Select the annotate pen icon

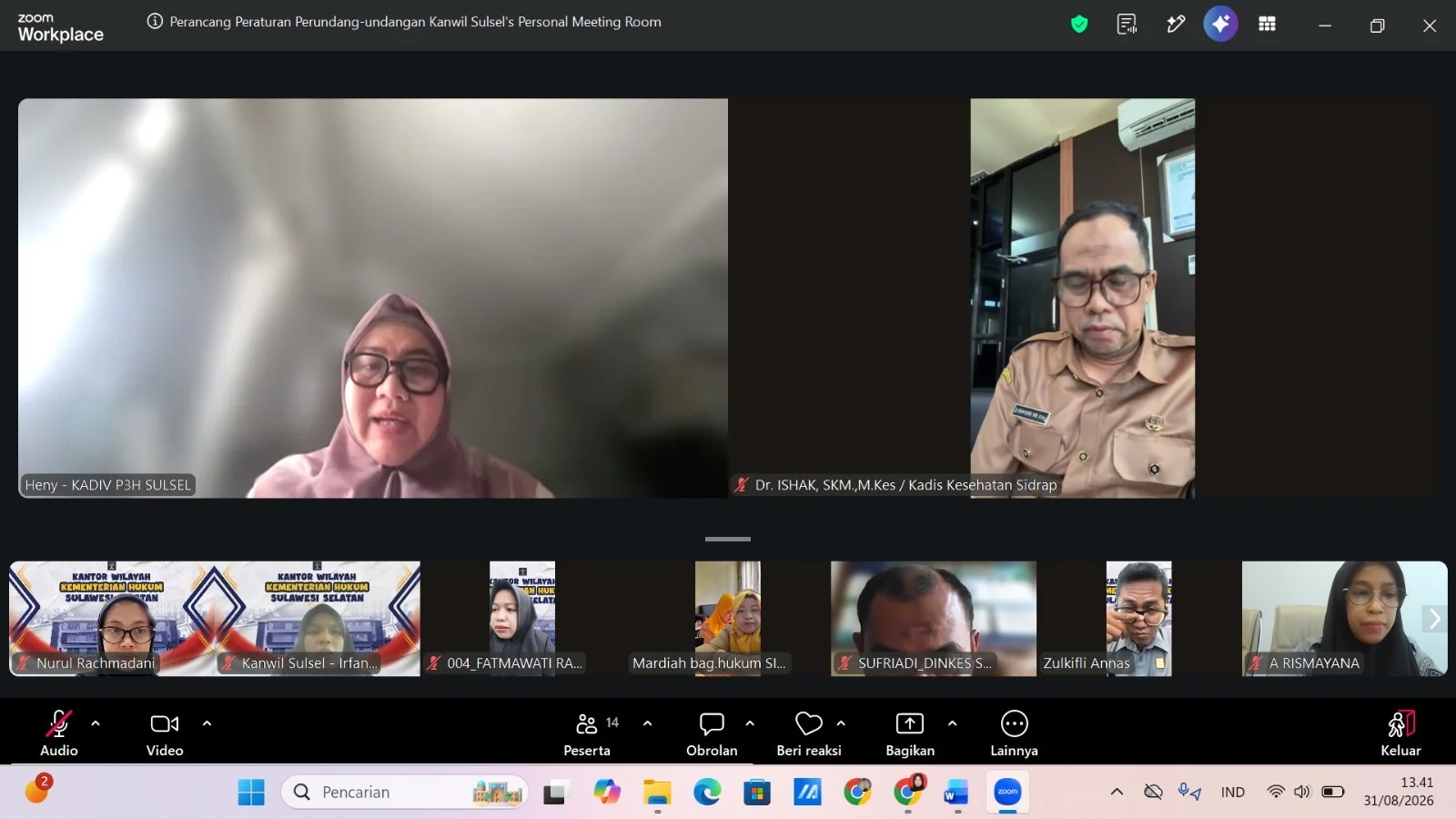pos(1176,25)
